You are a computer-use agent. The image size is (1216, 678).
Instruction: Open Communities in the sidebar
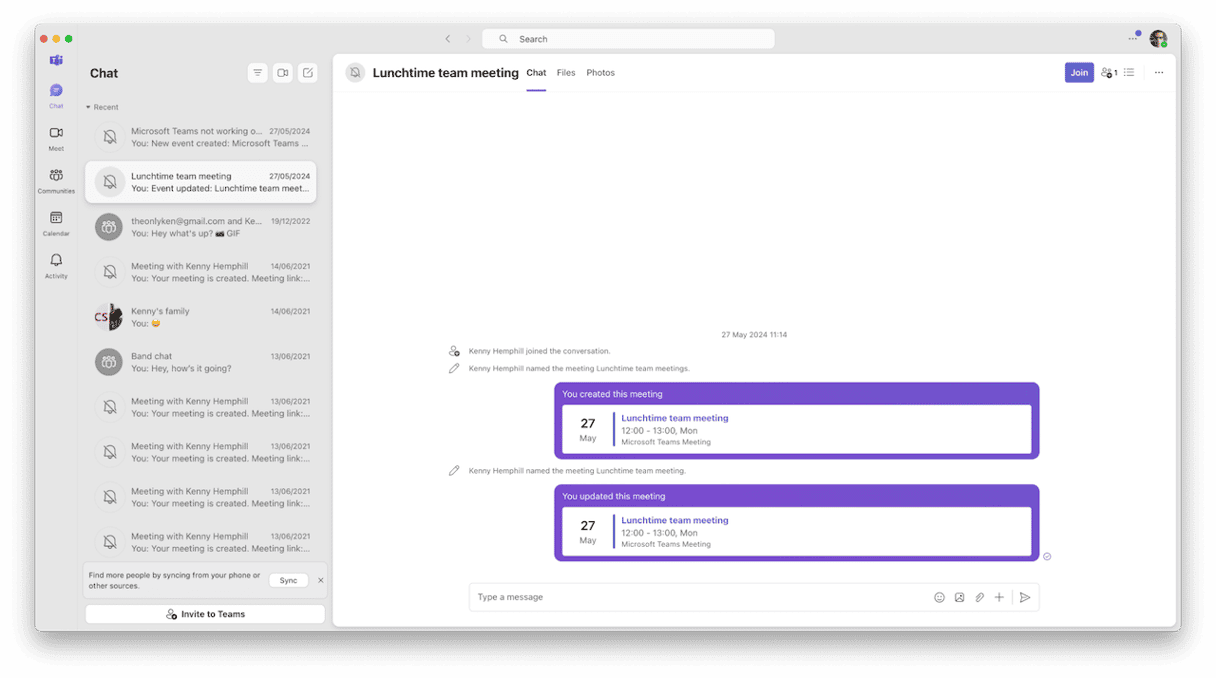coord(56,180)
